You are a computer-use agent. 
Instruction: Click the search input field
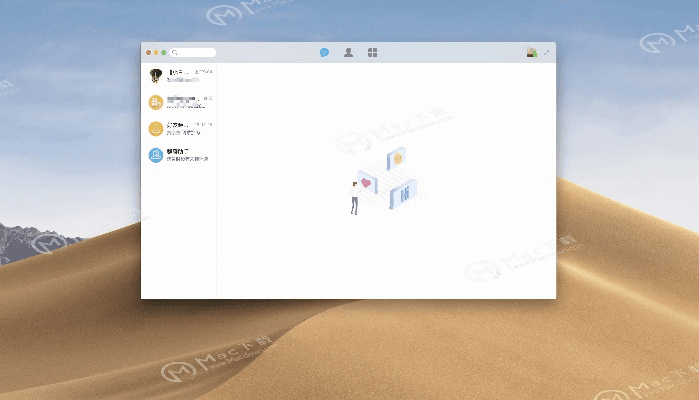point(193,53)
